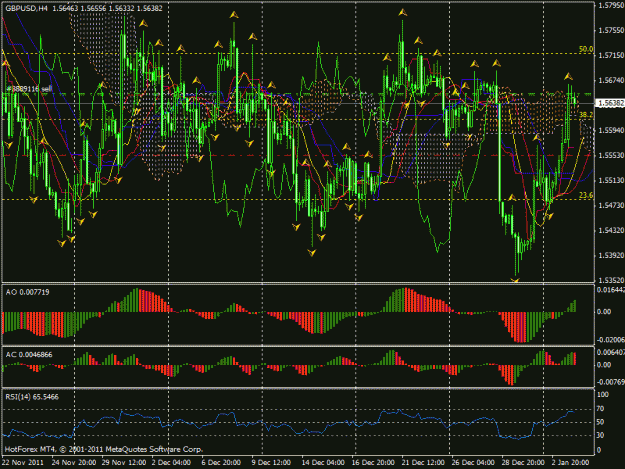Click the 14 Dec 04:00 time label

click(x=323, y=463)
